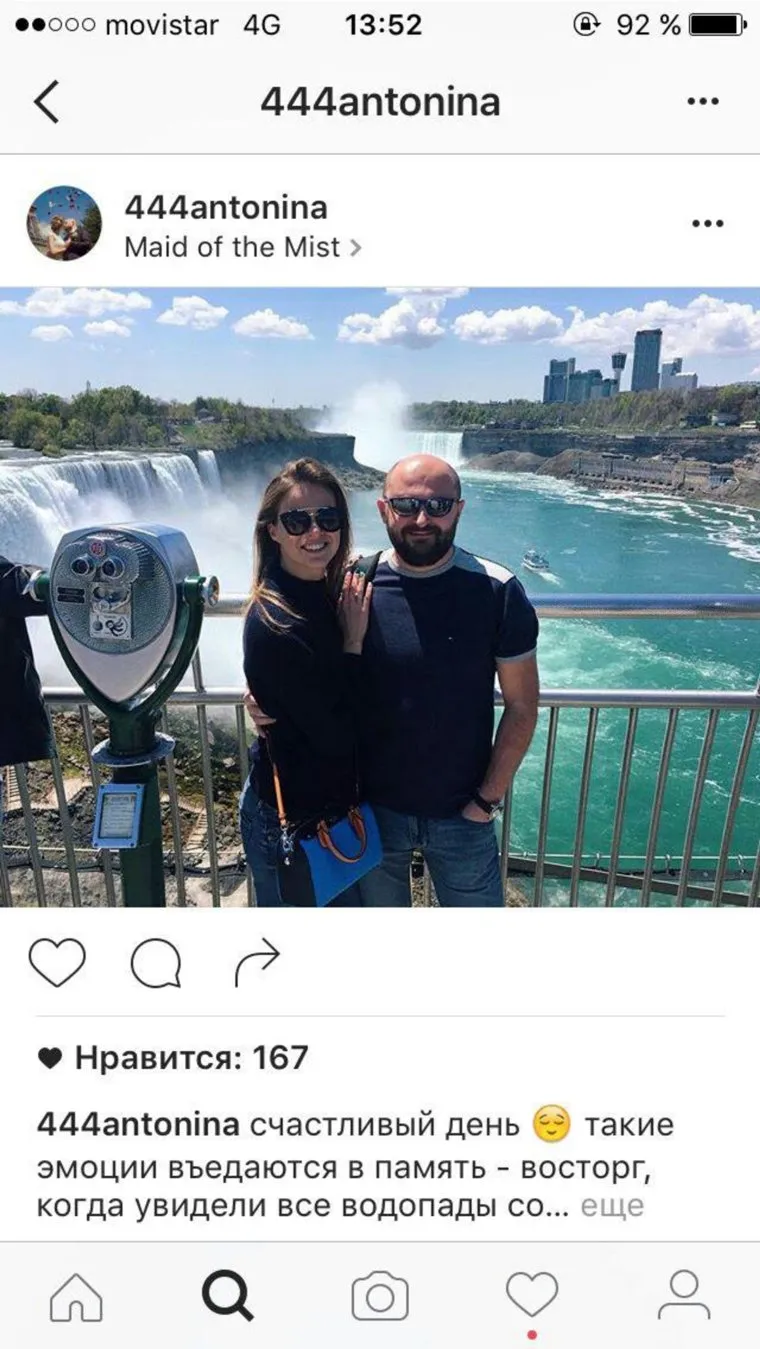Screen dimensions: 760x1349
Task: Tap 444antonina username in caption
Action: point(138,1125)
